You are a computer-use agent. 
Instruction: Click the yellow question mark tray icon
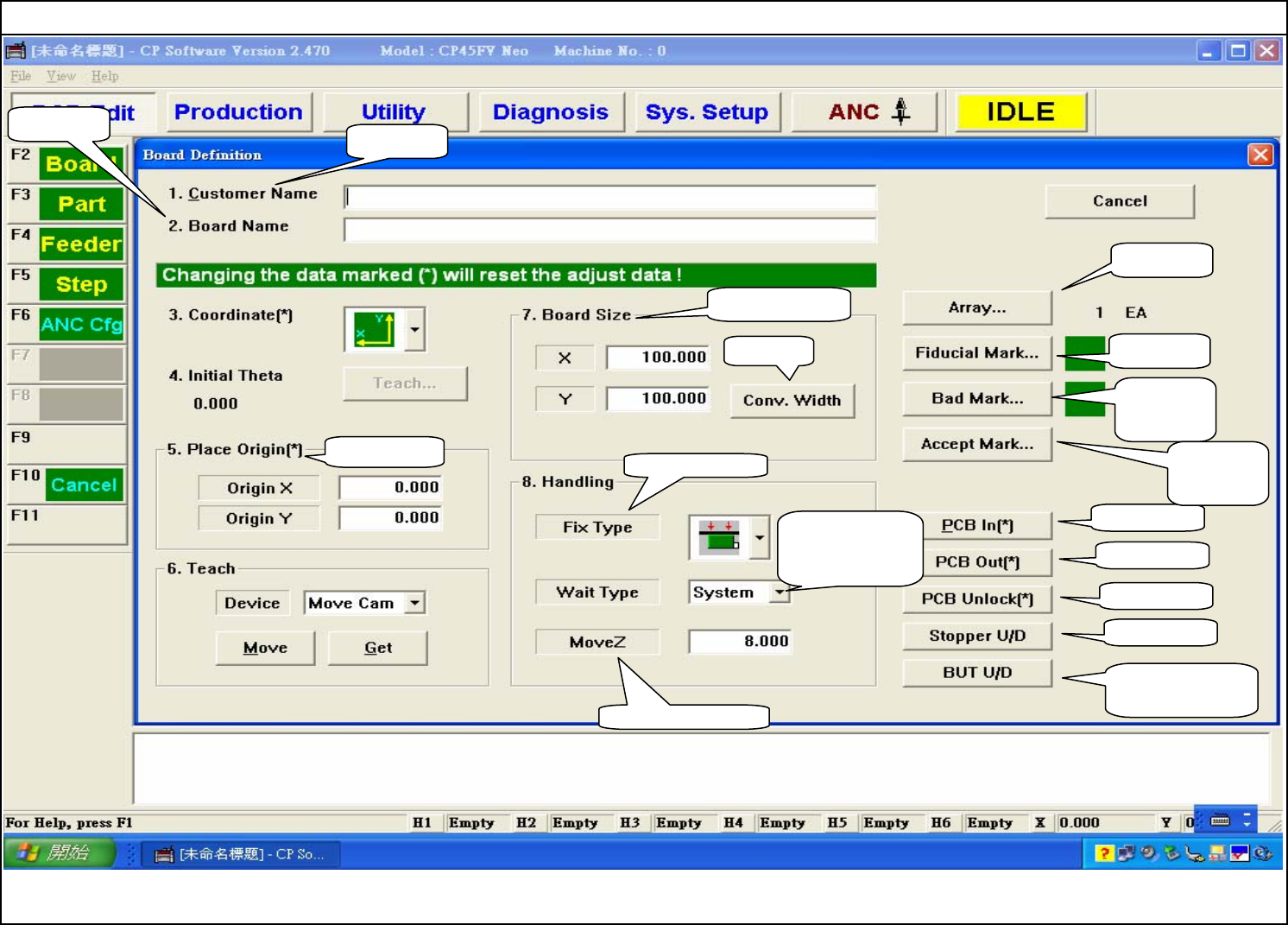click(x=1103, y=853)
